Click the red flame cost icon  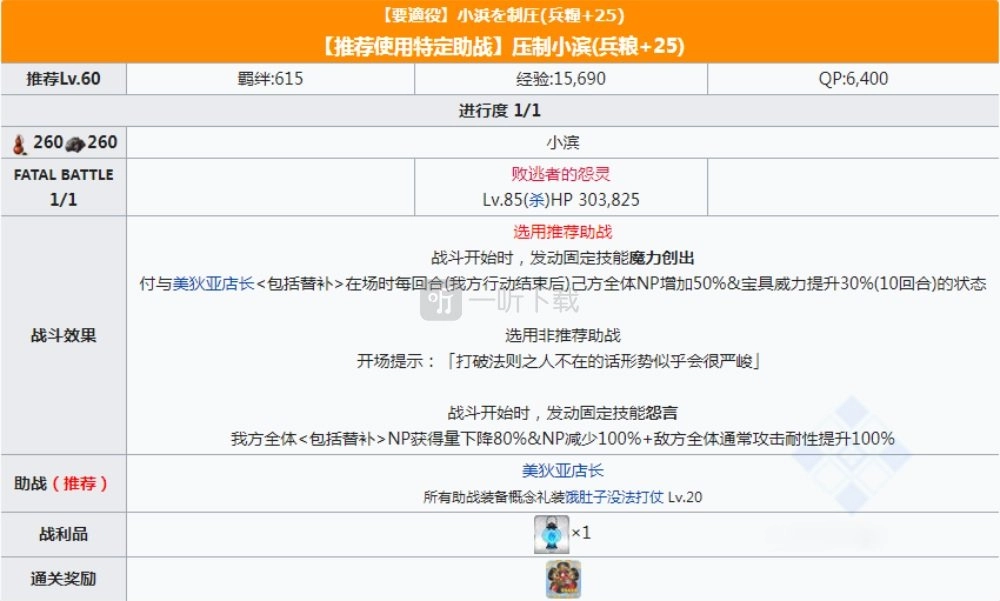tap(19, 144)
